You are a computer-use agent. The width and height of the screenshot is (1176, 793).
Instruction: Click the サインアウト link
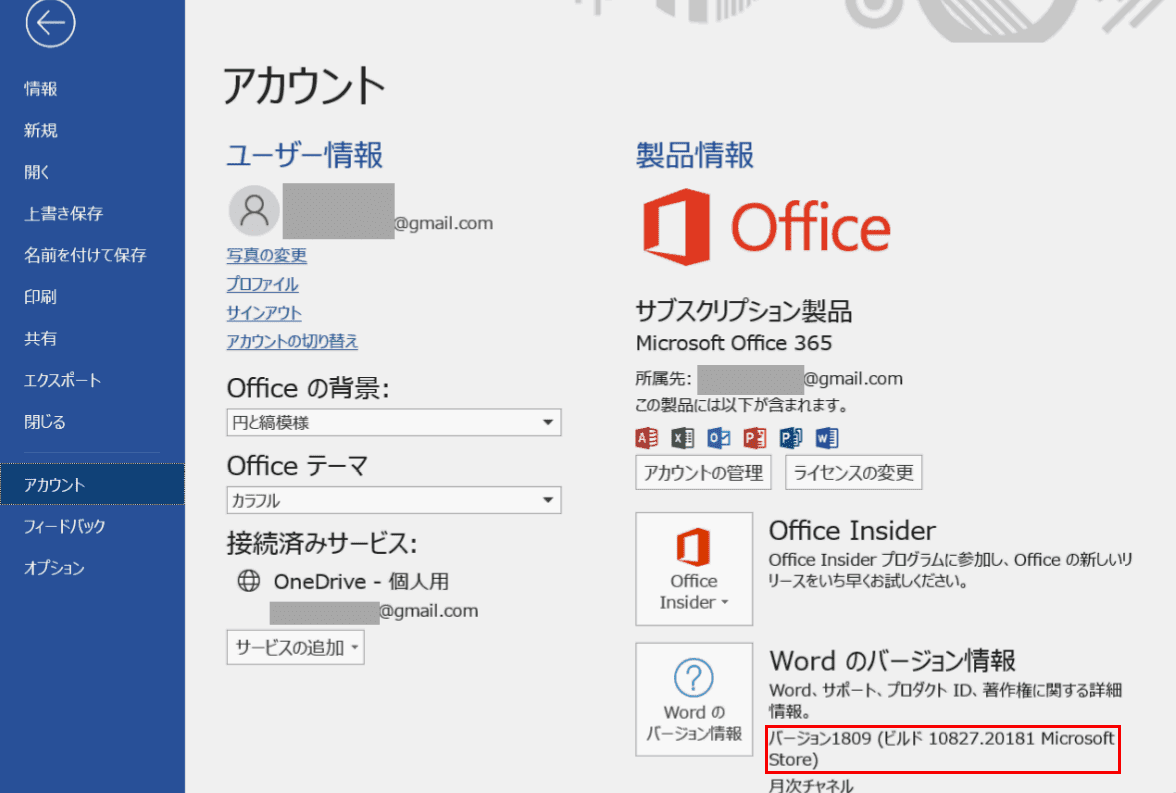(264, 313)
